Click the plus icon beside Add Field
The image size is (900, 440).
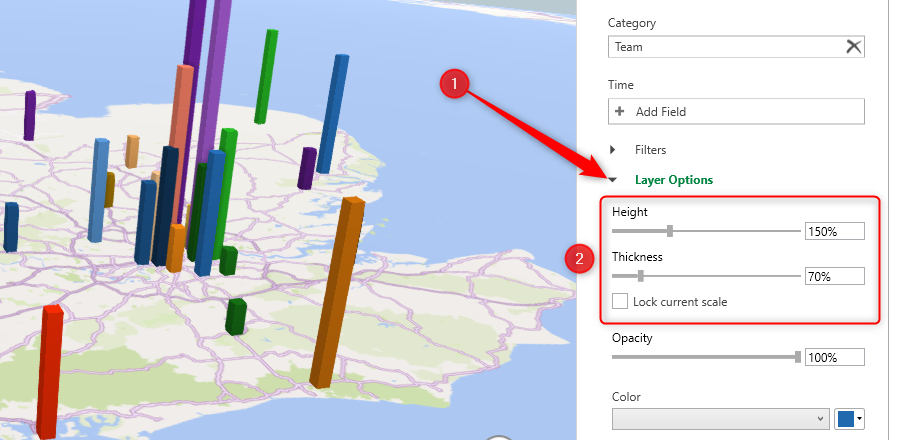[x=620, y=112]
